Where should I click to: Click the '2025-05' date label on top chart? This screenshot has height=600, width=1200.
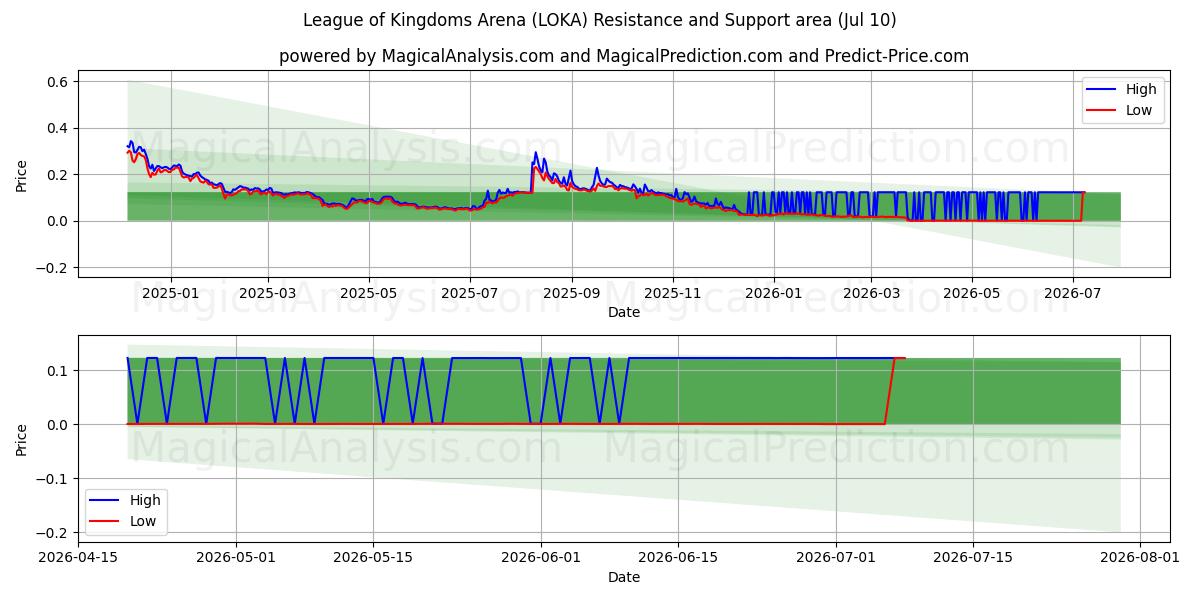pos(369,293)
